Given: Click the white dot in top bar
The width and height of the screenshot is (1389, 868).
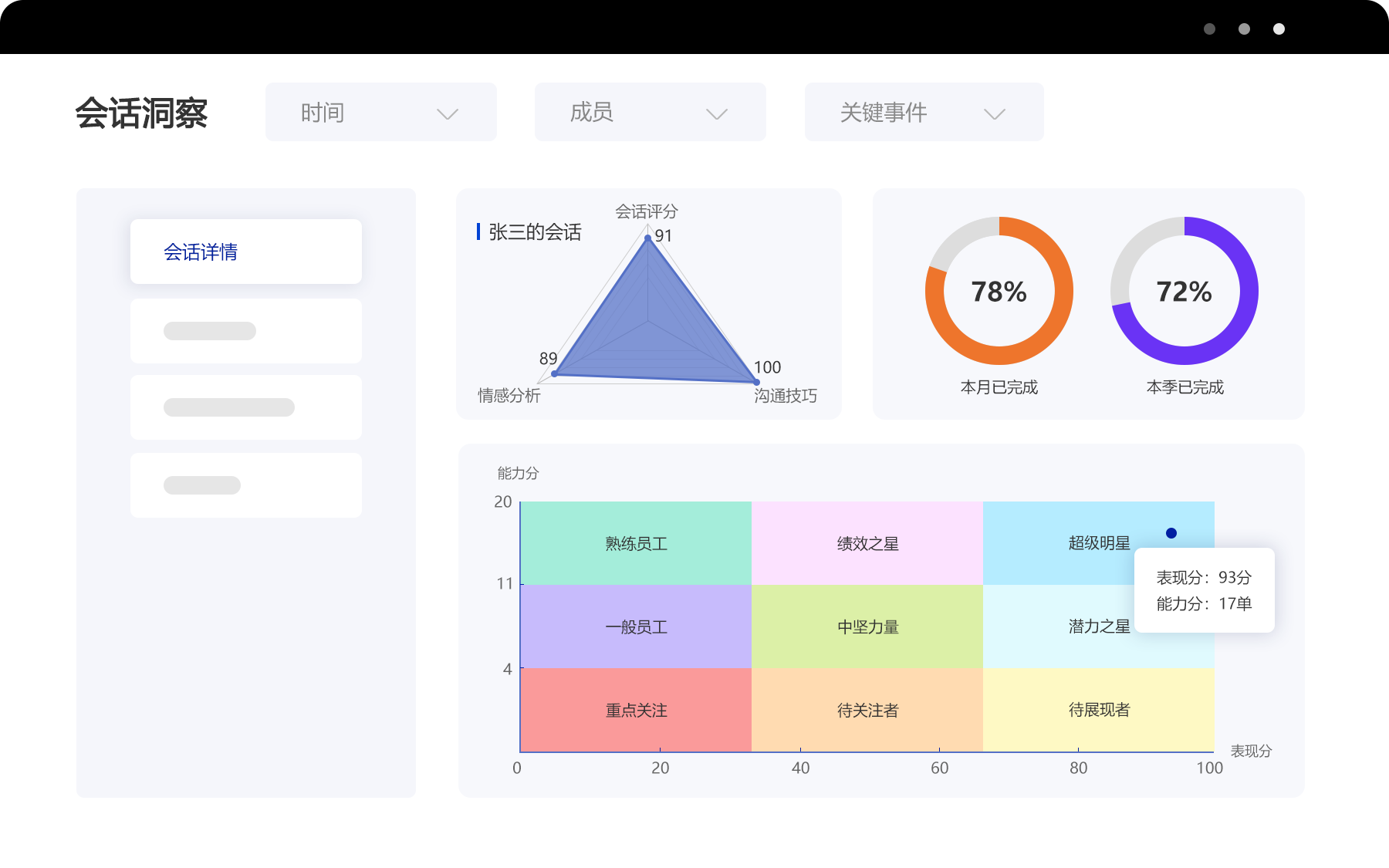Looking at the screenshot, I should [1279, 29].
